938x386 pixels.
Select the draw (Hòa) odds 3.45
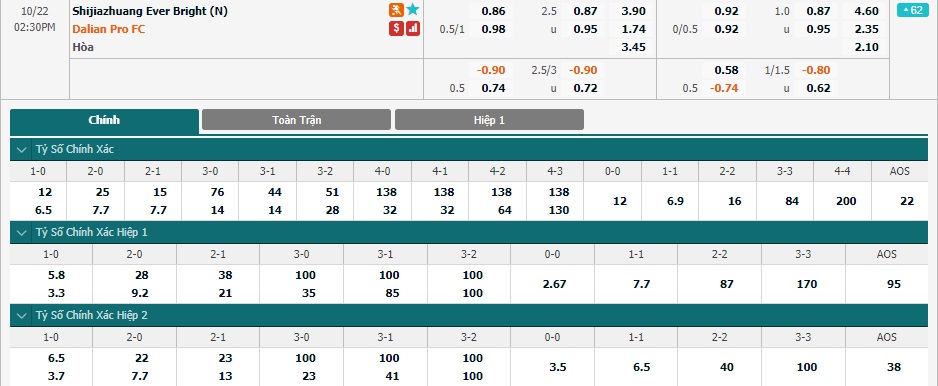pyautogui.click(x=634, y=47)
